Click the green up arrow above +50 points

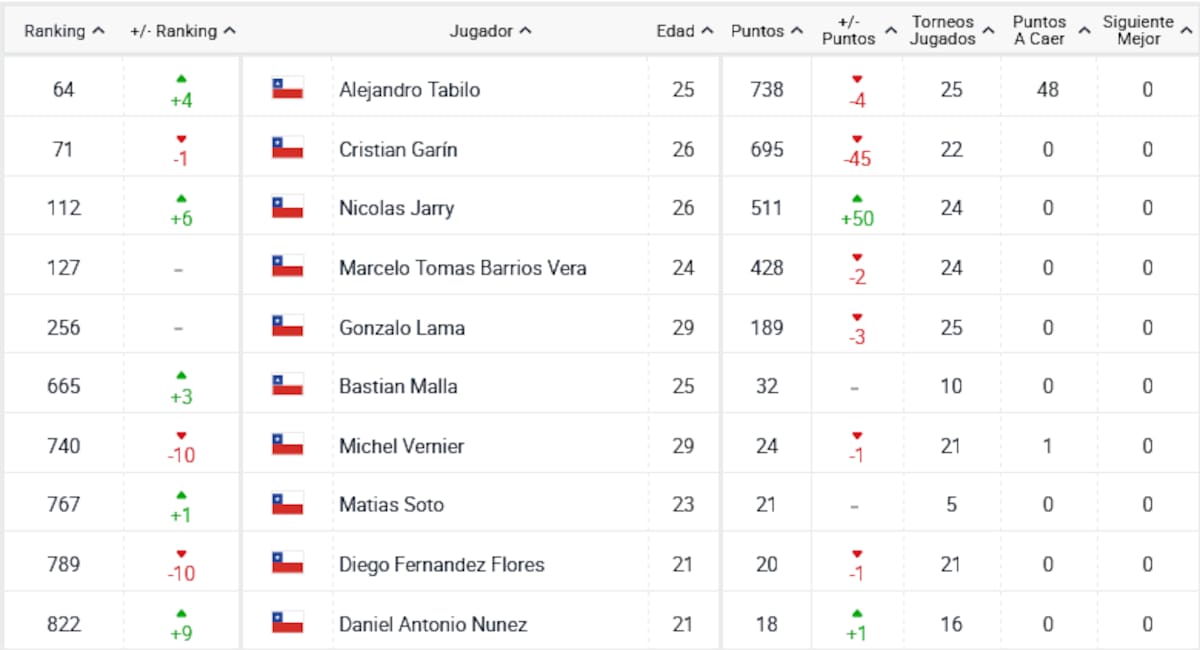pos(857,198)
